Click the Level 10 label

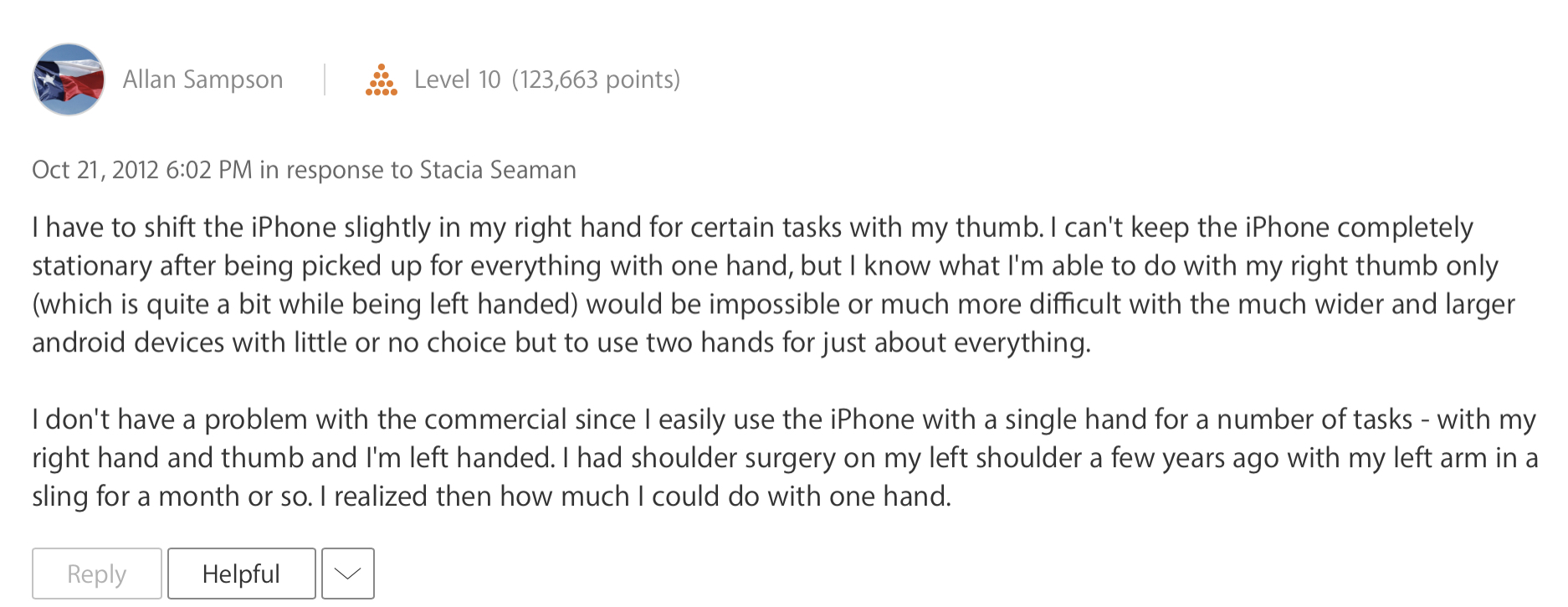(457, 80)
